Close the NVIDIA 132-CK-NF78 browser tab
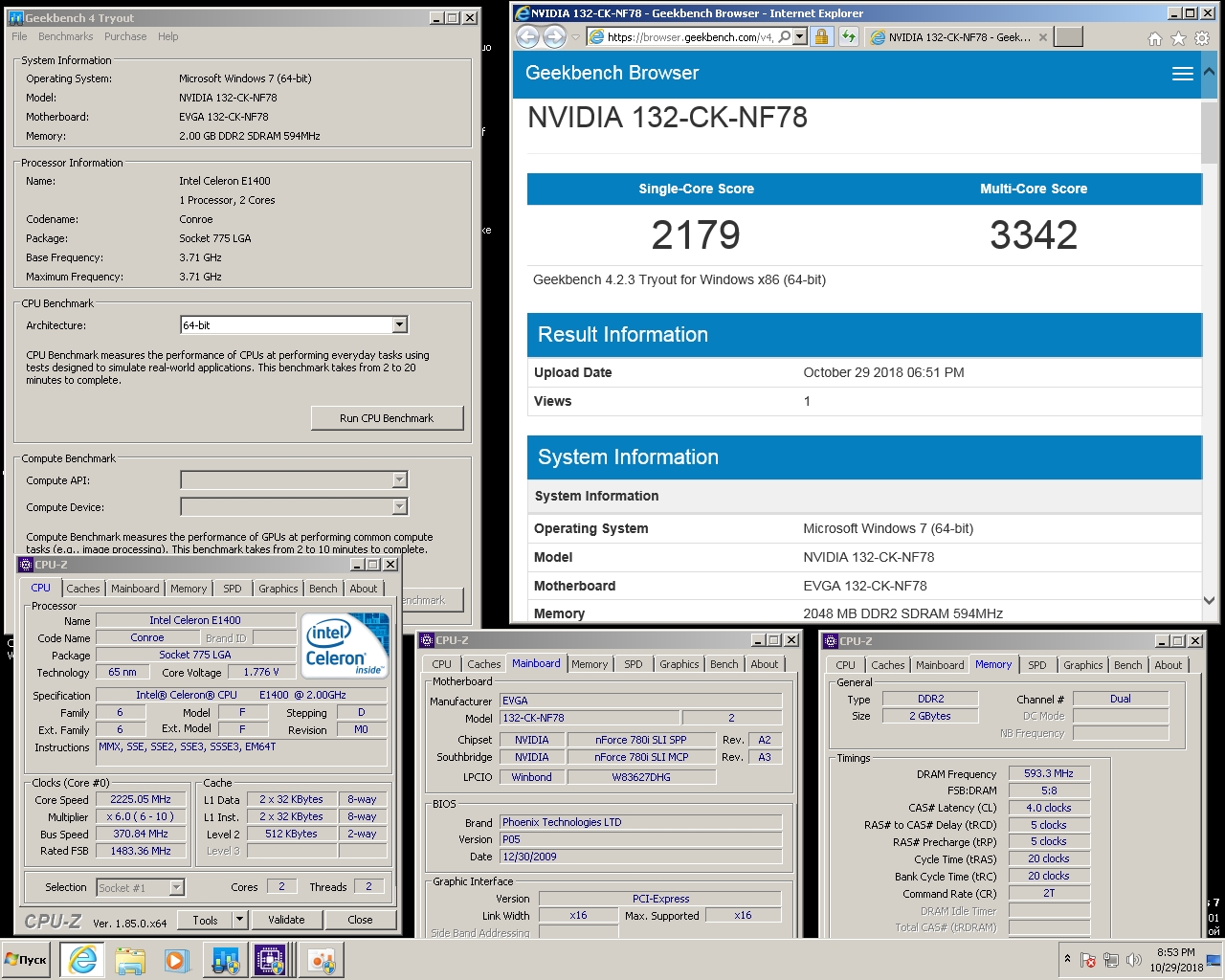 [1043, 37]
